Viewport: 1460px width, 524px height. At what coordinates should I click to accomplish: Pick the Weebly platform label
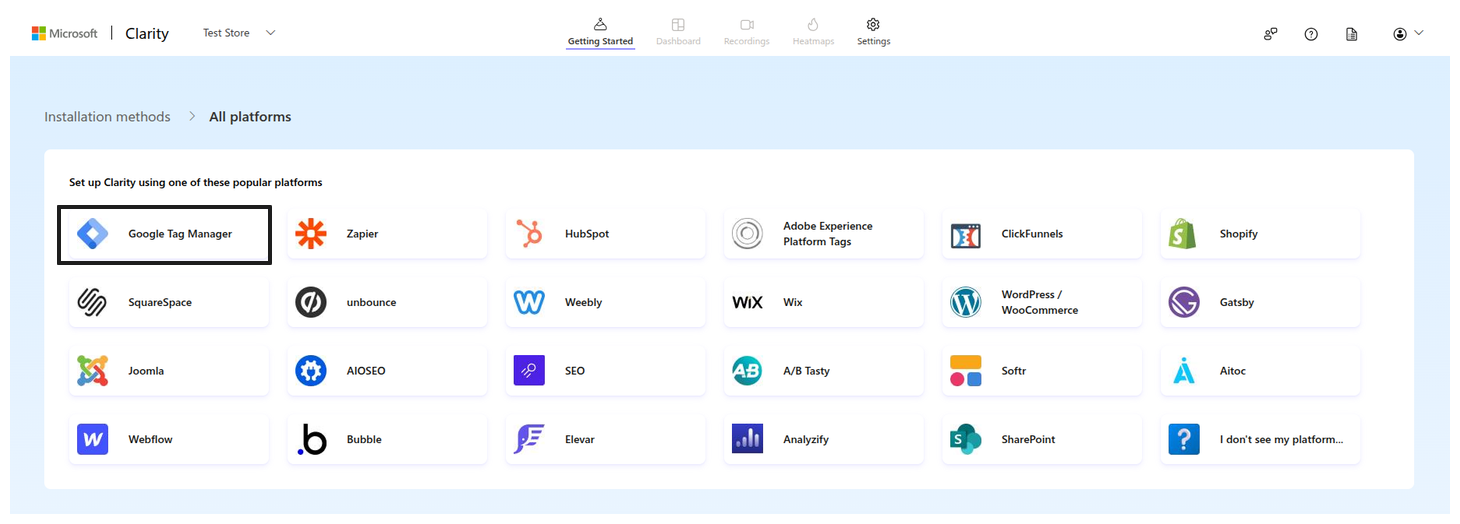[583, 302]
